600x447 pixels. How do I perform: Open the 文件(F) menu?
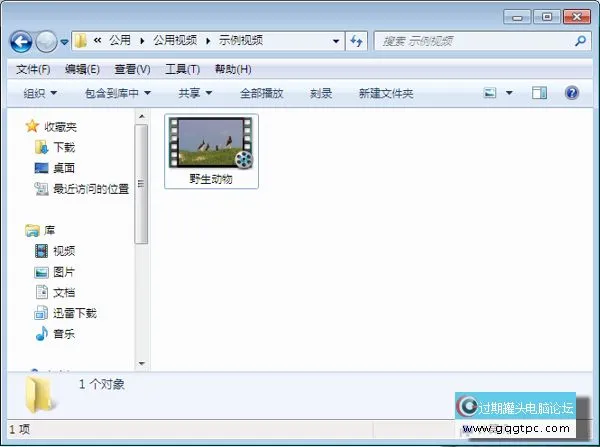tap(33, 69)
